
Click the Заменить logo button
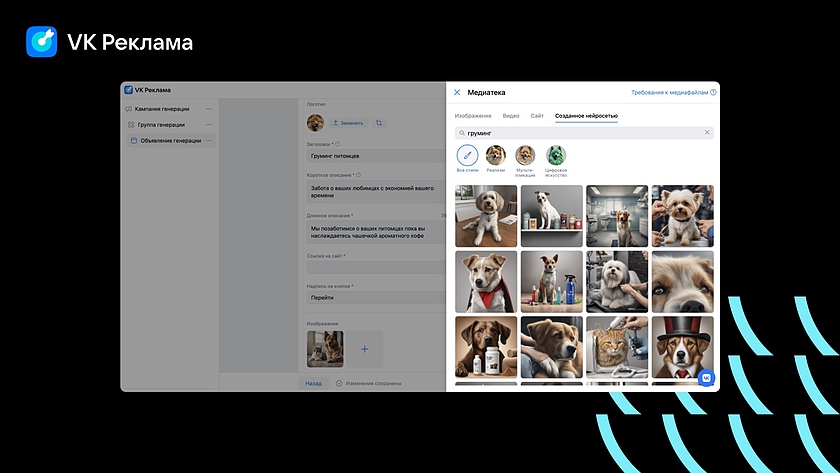(348, 123)
